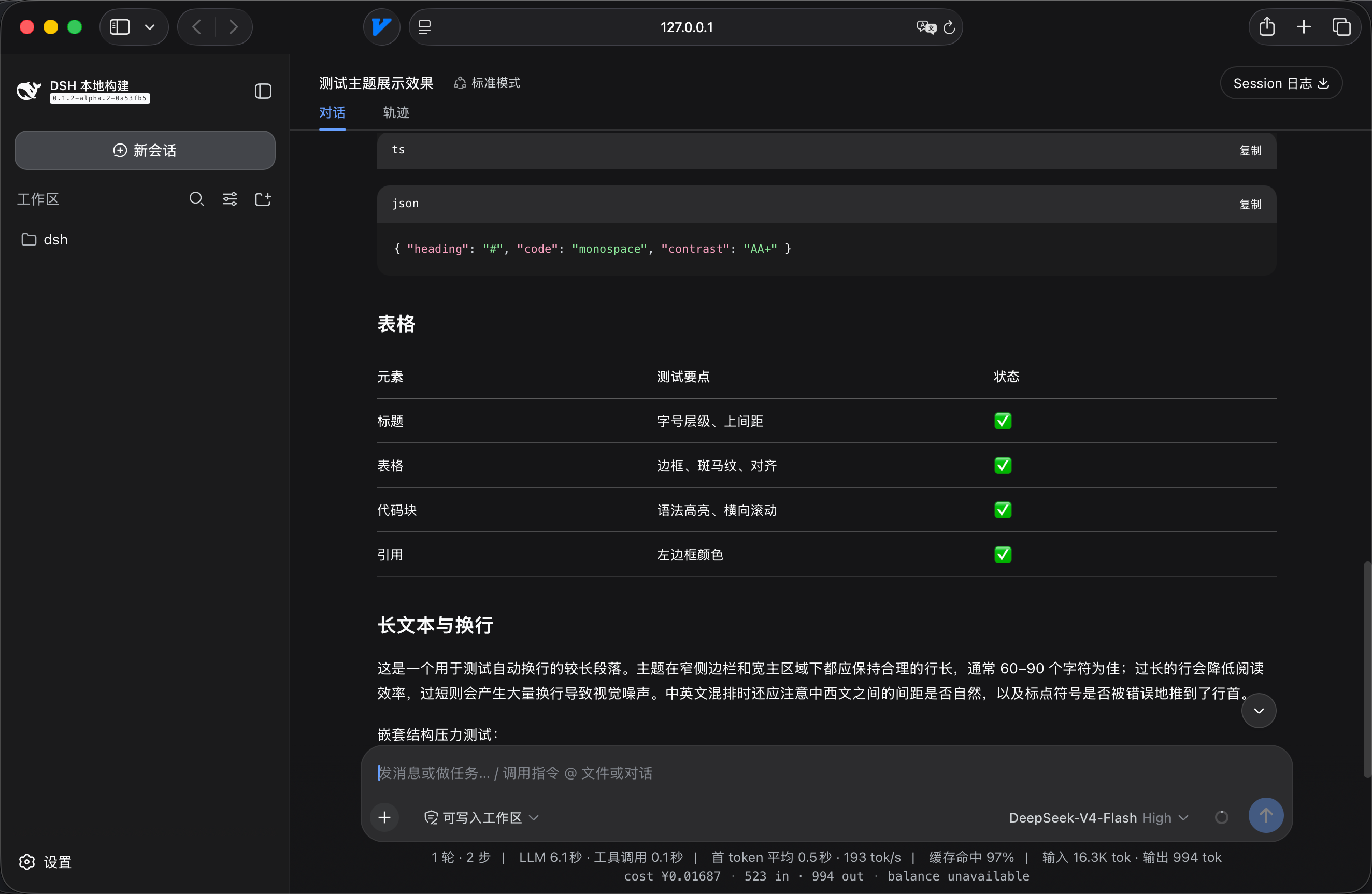
Task: Toggle Safari sidebar button
Action: pyautogui.click(x=120, y=27)
